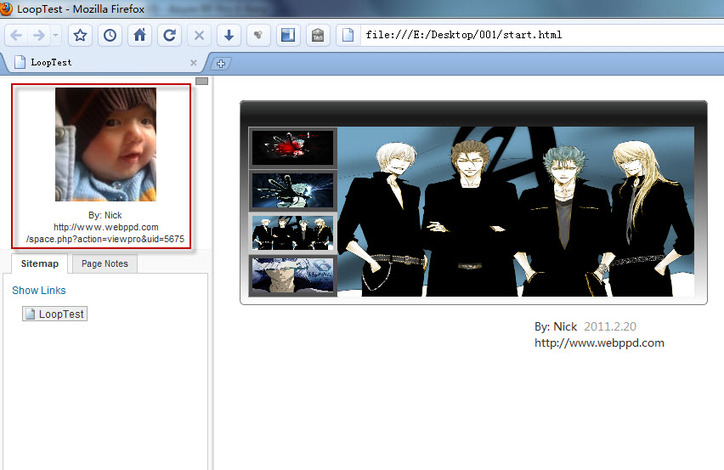This screenshot has width=724, height=470.
Task: Select the LoopTest browser tab
Action: pyautogui.click(x=105, y=63)
